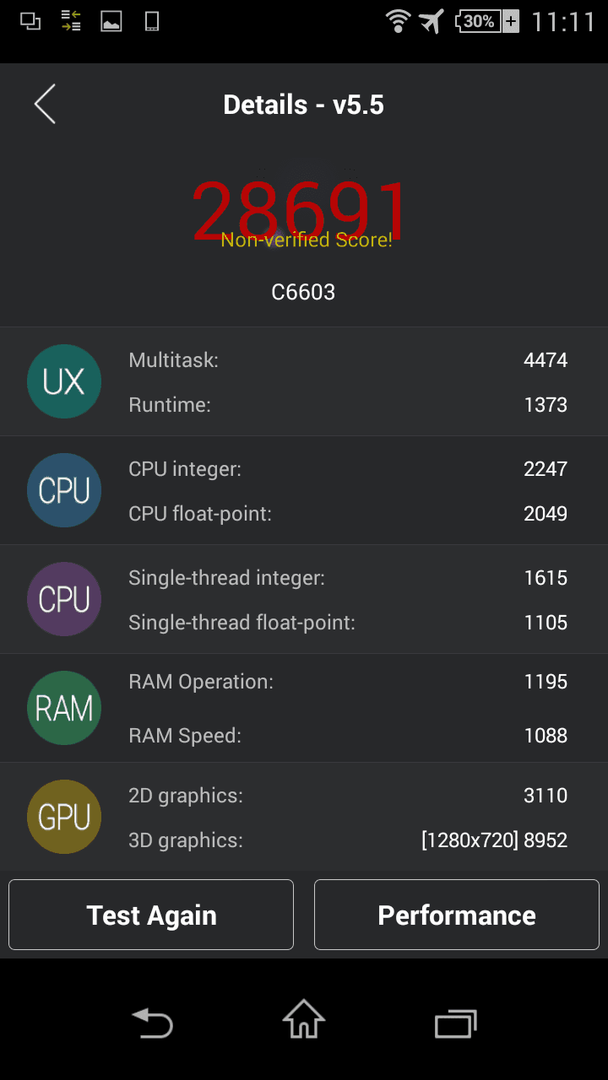Select the purple CPU single-thread icon

(64, 599)
